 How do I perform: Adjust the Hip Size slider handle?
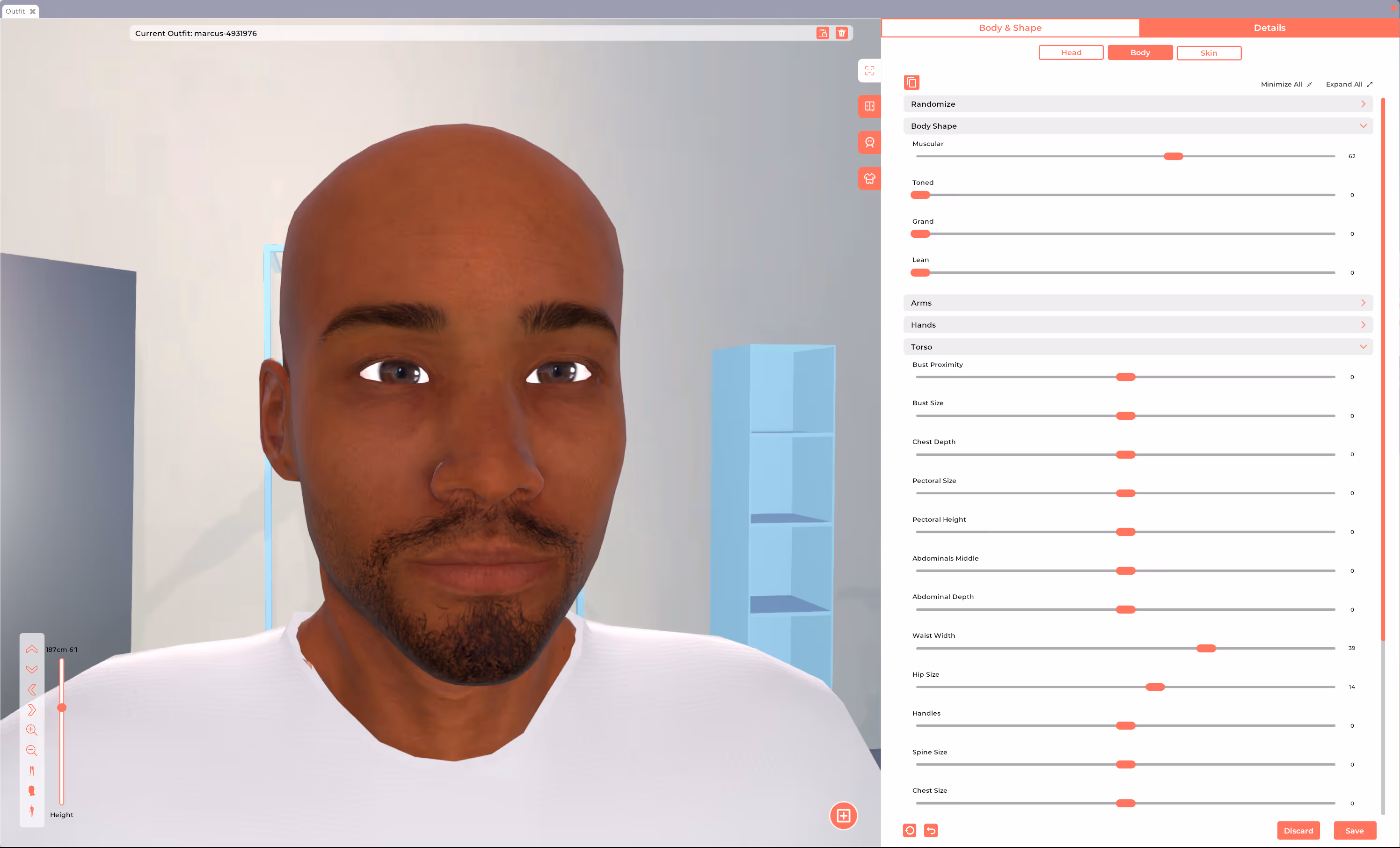coord(1155,687)
